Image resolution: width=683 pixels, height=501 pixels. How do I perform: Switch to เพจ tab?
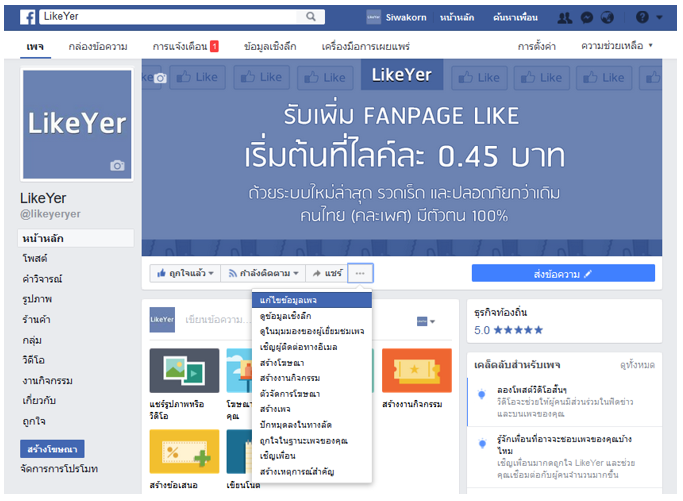(x=35, y=46)
